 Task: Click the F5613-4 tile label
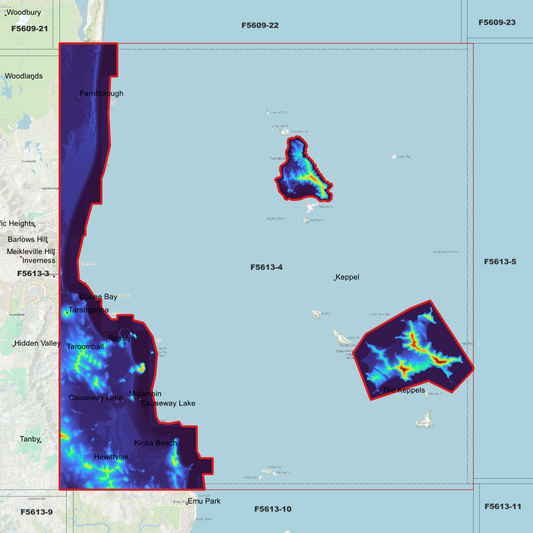pyautogui.click(x=266, y=267)
